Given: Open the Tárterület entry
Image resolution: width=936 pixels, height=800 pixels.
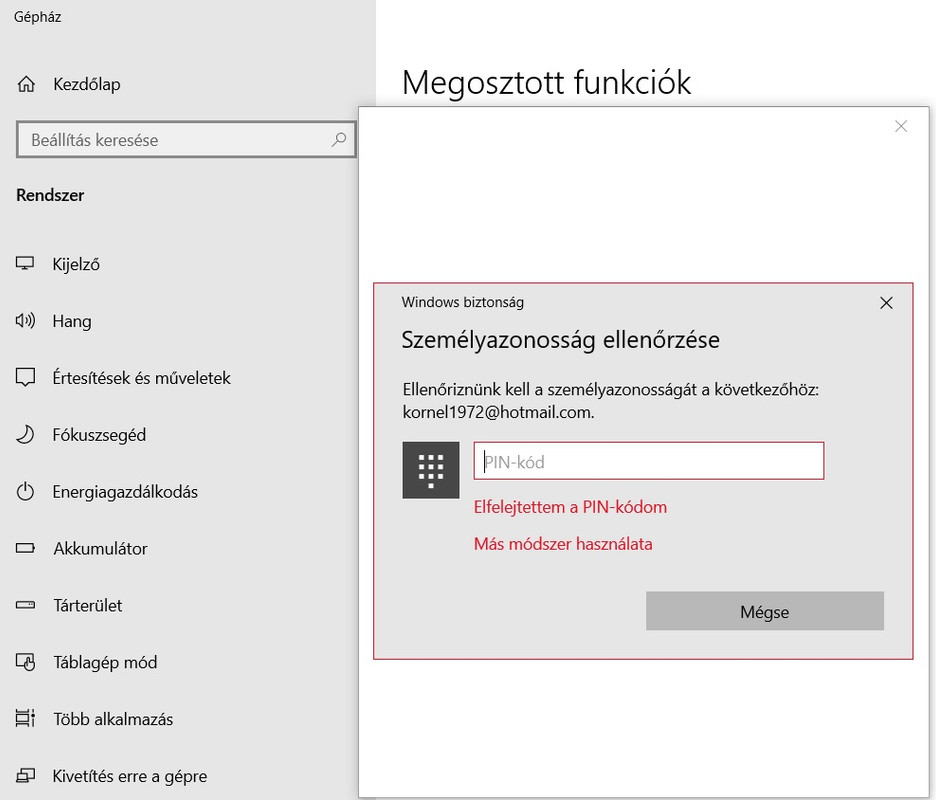Looking at the screenshot, I should (x=88, y=605).
